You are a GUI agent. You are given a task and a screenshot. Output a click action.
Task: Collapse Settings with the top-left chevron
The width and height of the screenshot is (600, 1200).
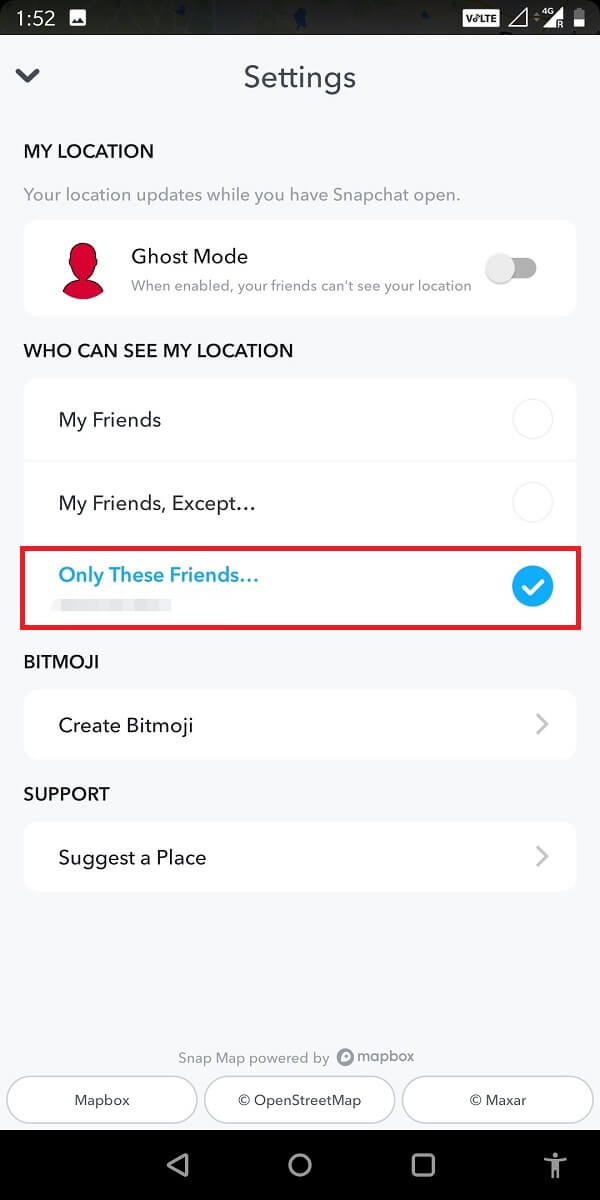pyautogui.click(x=27, y=75)
